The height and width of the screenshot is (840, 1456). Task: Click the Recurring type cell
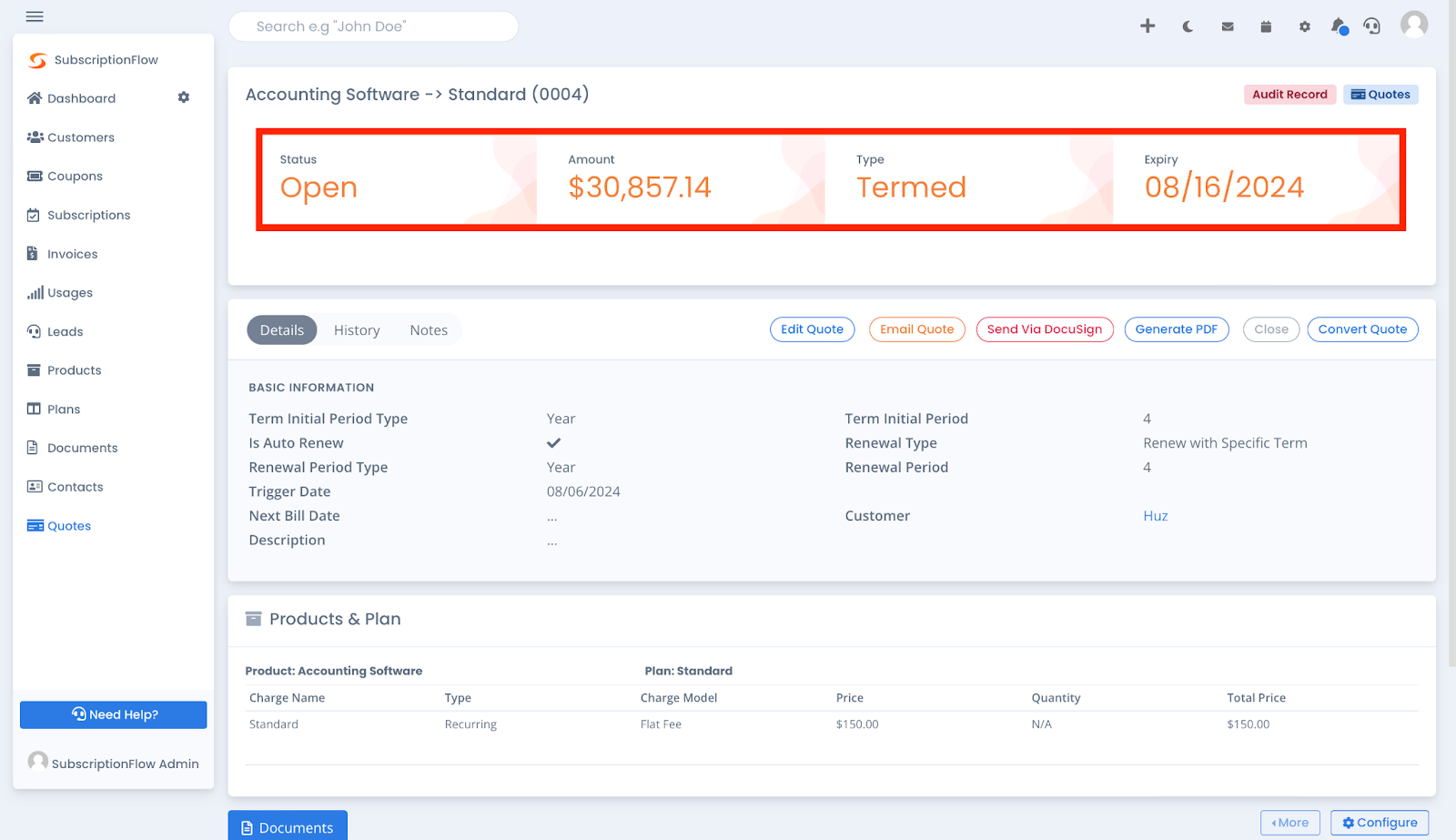coord(470,724)
